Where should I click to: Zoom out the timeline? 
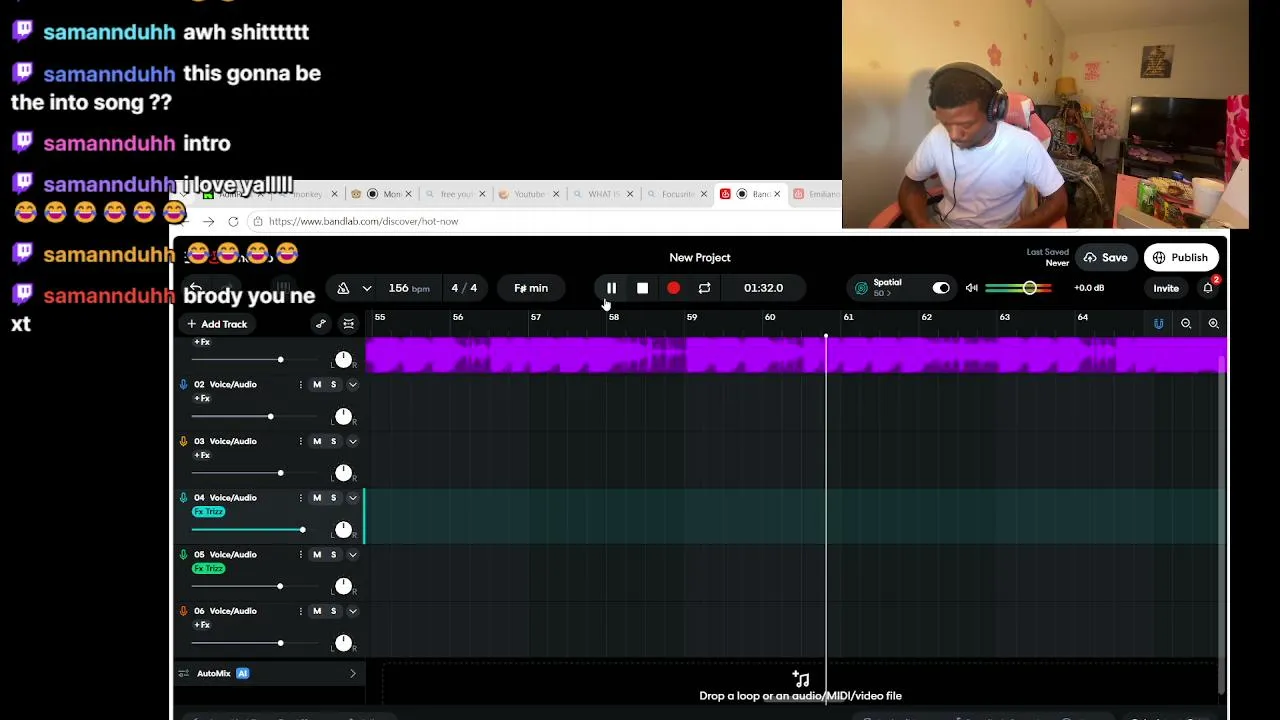click(1186, 324)
